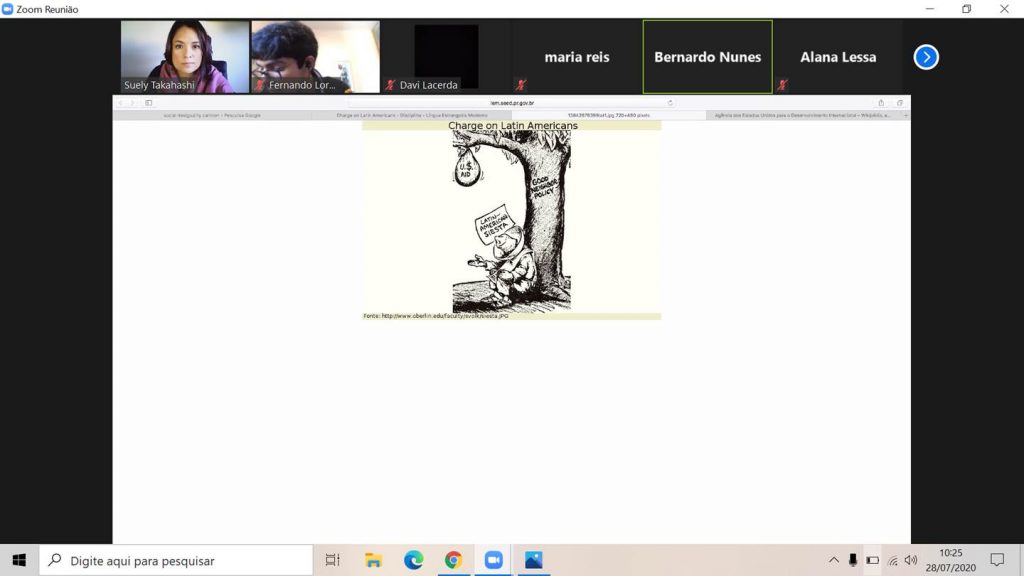Click the microphone icon in system tray
The height and width of the screenshot is (576, 1024).
[853, 560]
